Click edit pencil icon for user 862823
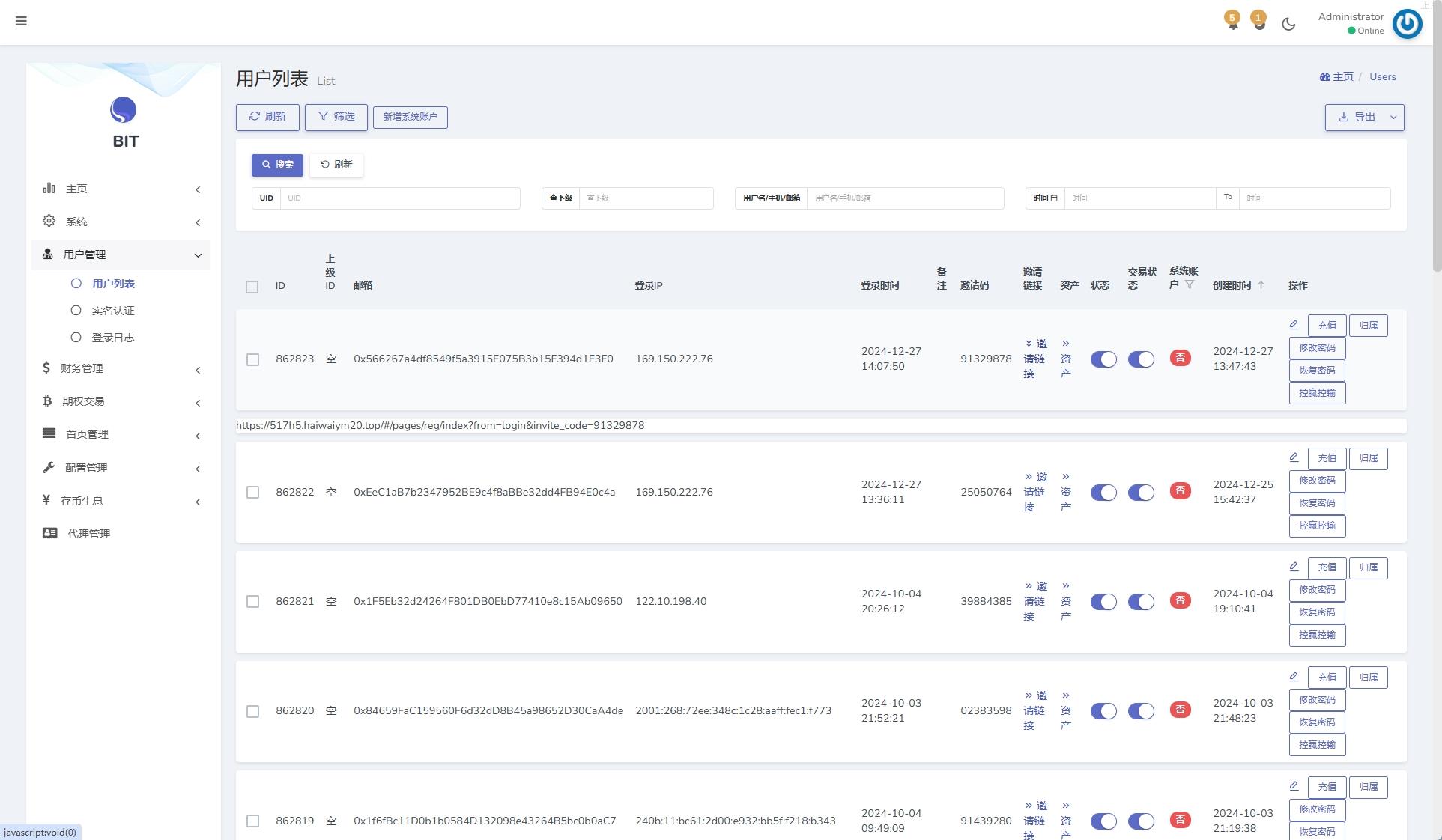This screenshot has width=1442, height=840. (x=1294, y=325)
